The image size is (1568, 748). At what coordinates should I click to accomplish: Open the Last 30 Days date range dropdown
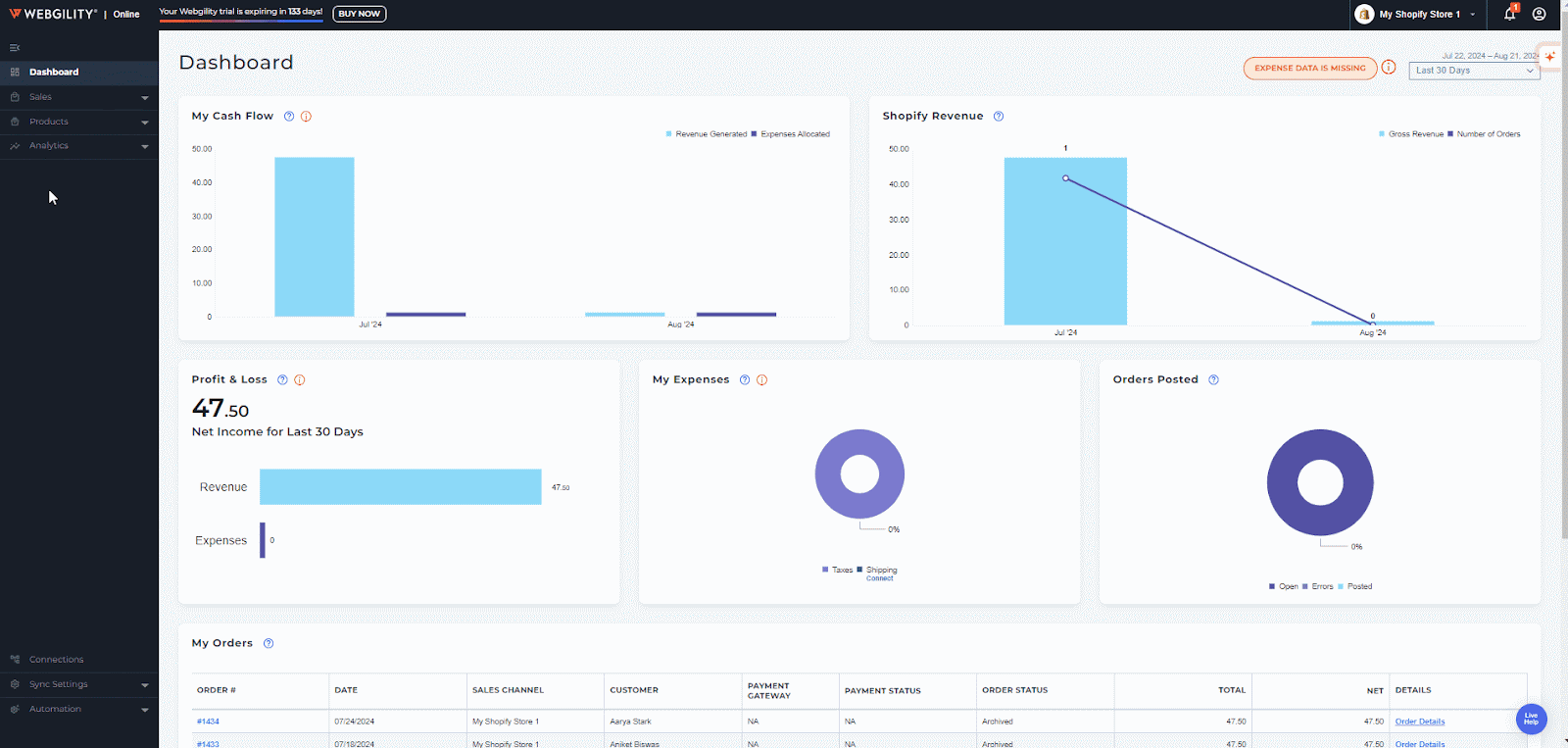(1474, 71)
